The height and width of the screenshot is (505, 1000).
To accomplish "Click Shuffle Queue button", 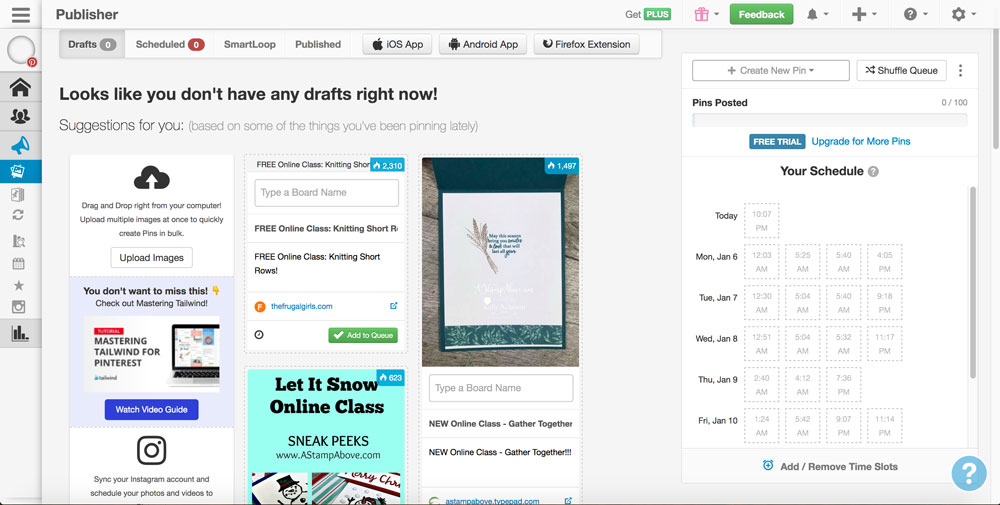I will 901,71.
